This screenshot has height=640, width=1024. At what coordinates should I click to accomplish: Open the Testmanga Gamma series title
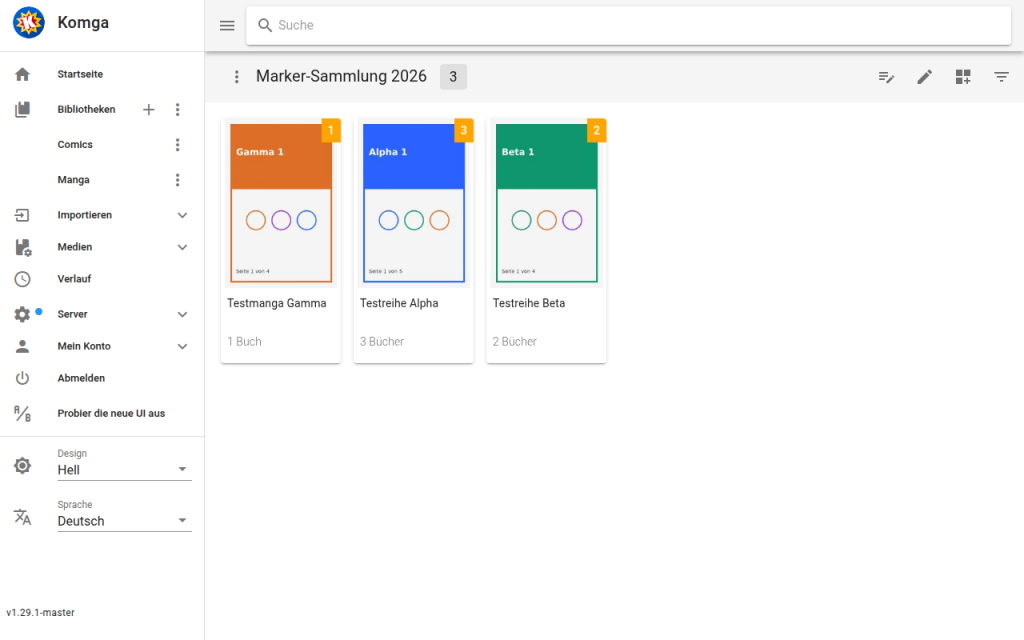277,304
